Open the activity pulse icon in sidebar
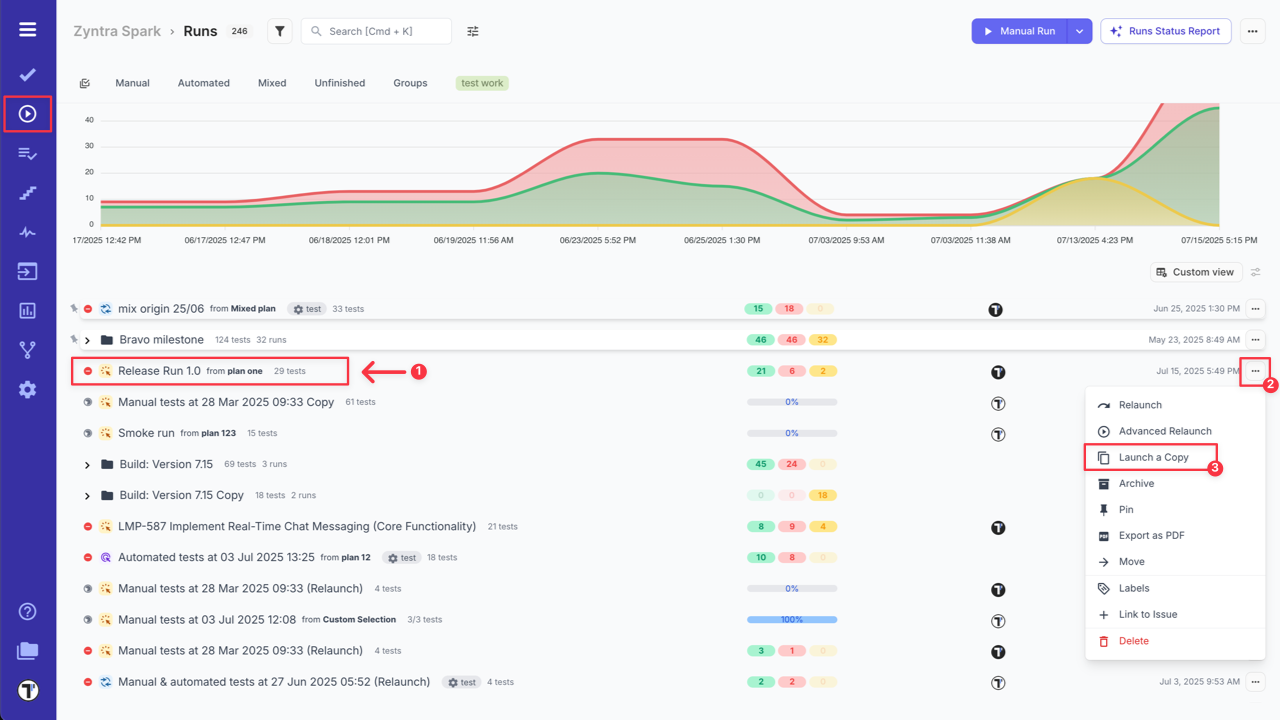 27,232
